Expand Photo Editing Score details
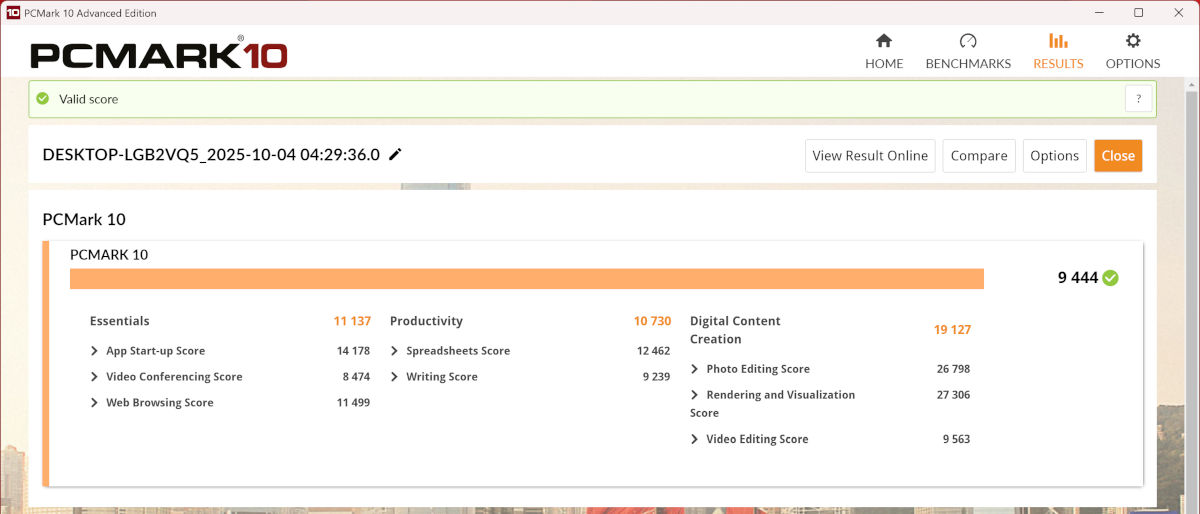Viewport: 1200px width, 514px height. pyautogui.click(x=695, y=369)
